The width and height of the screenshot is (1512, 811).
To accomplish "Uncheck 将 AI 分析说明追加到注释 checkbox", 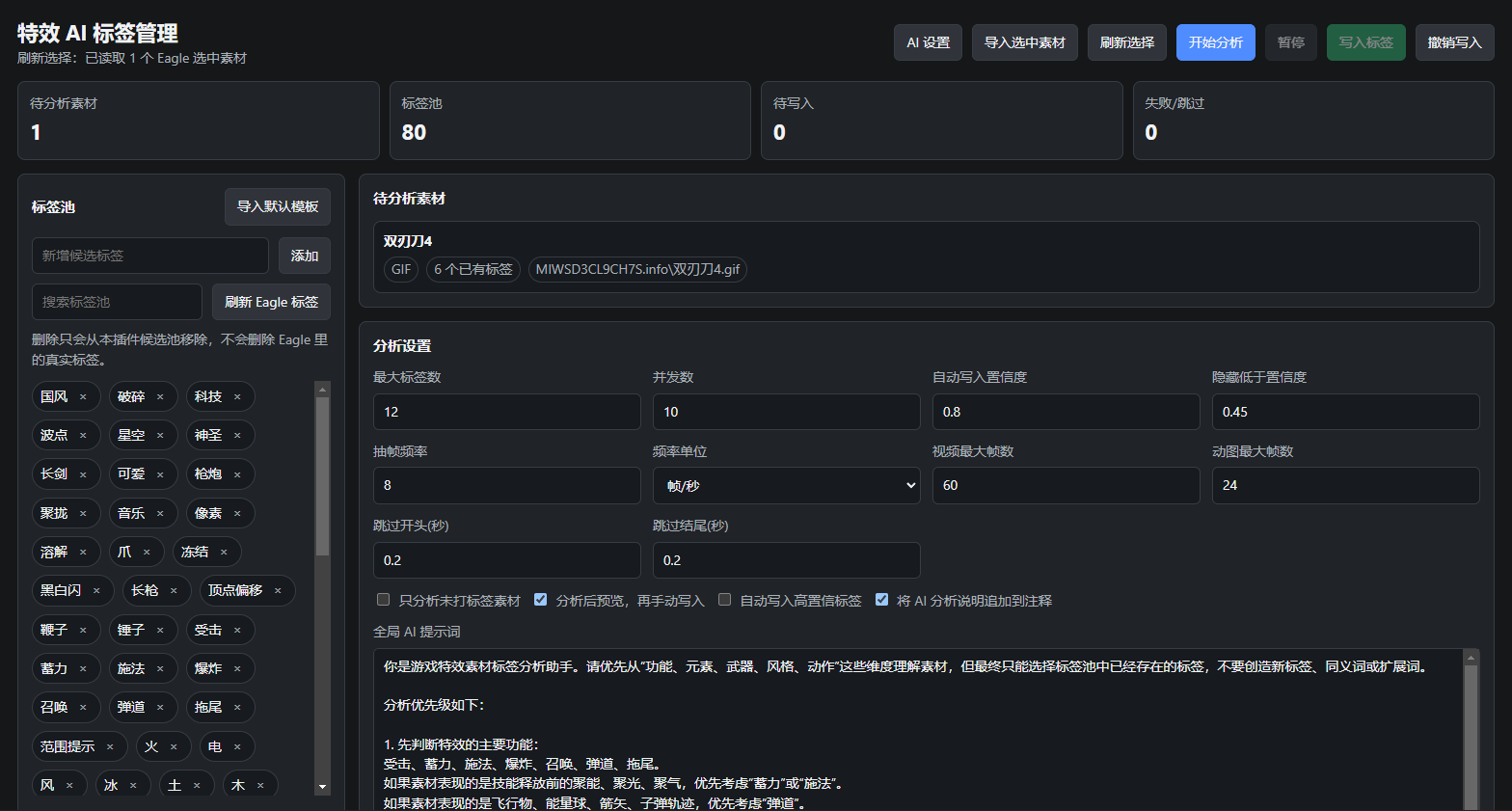I will pos(881,600).
